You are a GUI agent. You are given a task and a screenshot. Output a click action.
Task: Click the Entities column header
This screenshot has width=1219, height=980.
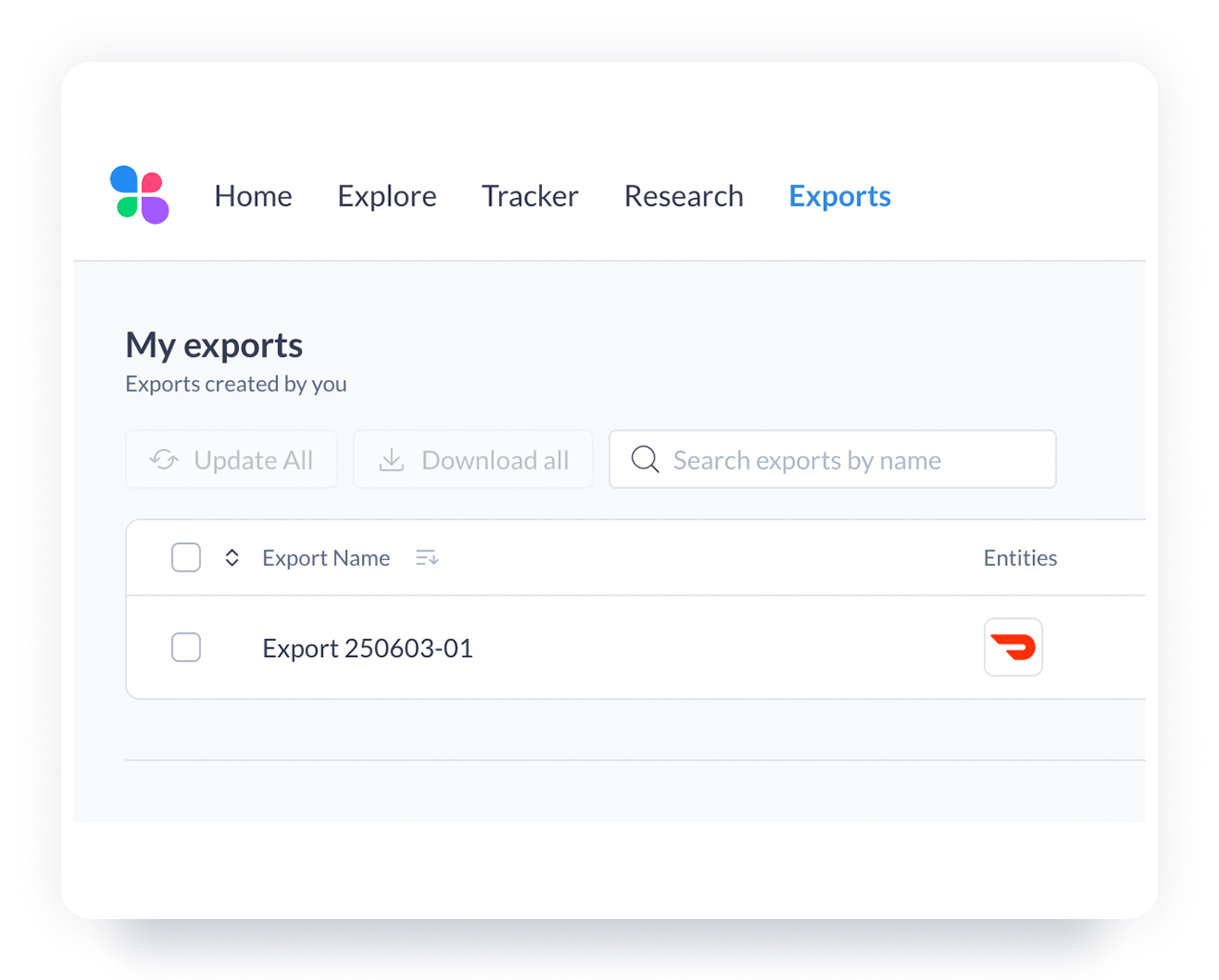[1019, 558]
